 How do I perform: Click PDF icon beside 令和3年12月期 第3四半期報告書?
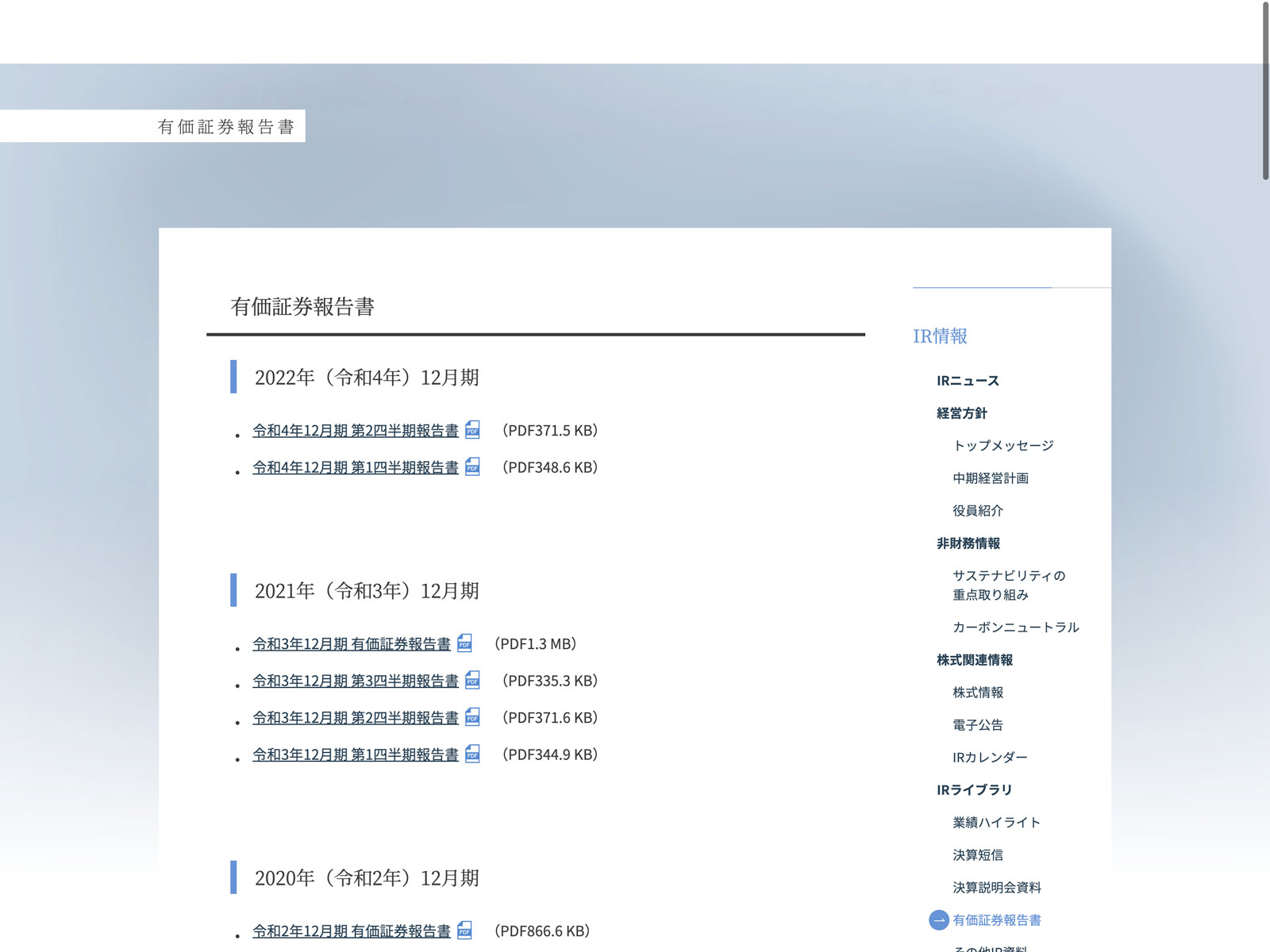[472, 680]
